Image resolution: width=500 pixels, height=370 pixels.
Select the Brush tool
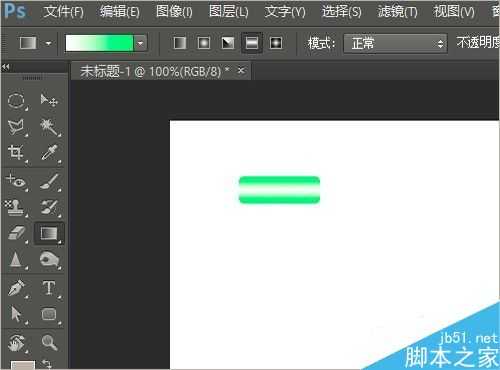coord(49,181)
